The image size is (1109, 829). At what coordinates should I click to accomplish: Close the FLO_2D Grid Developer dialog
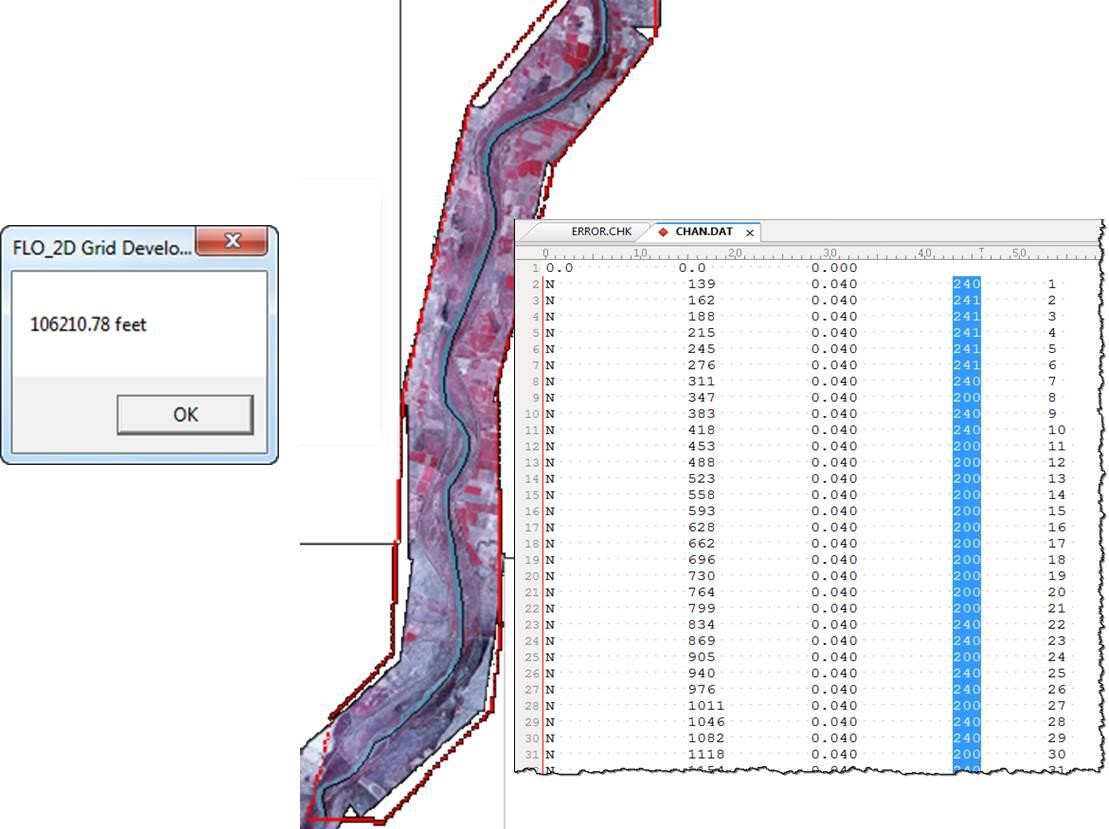click(x=232, y=241)
